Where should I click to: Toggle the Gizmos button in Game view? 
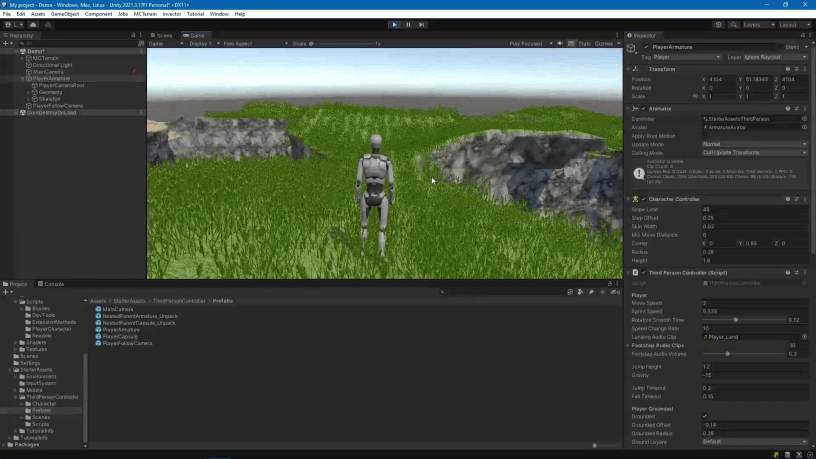[x=604, y=44]
